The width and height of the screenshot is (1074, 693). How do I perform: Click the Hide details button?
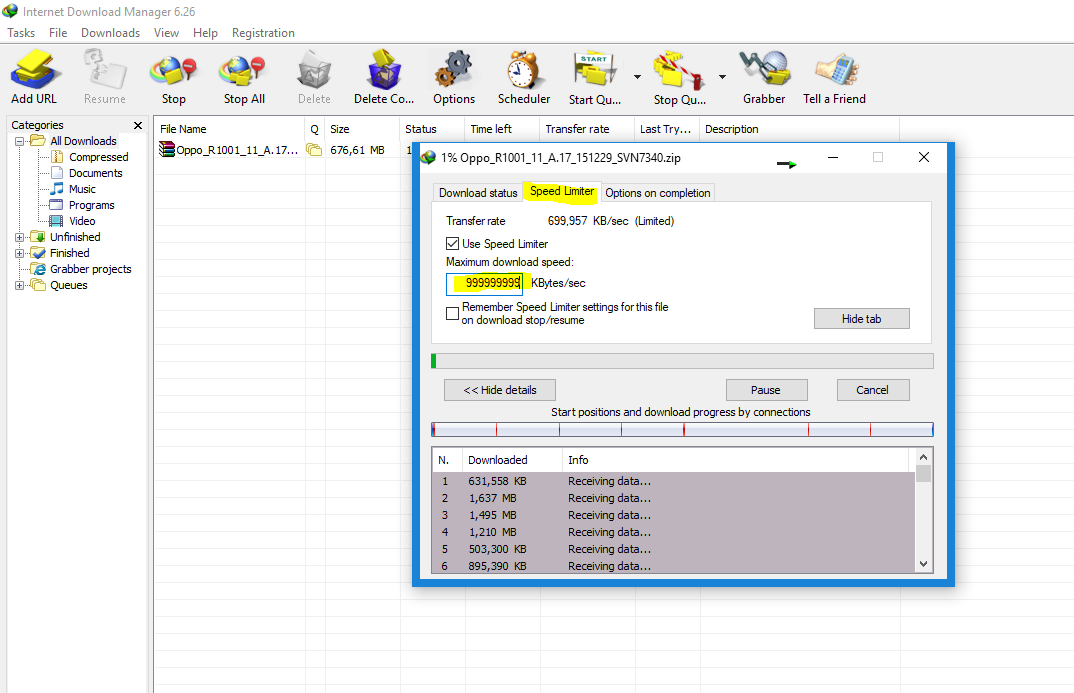click(500, 390)
